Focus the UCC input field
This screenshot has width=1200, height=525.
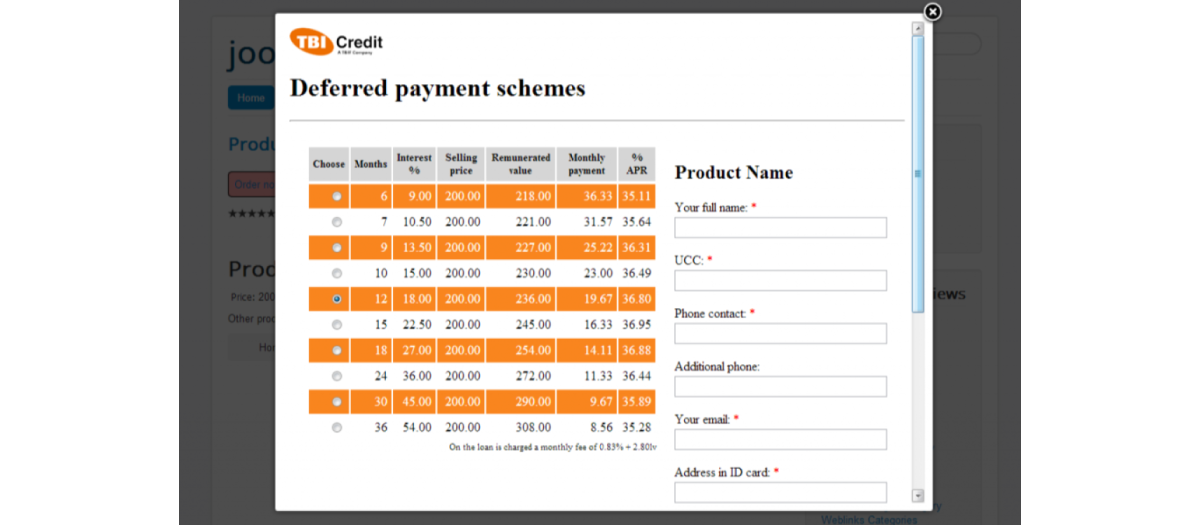click(780, 281)
